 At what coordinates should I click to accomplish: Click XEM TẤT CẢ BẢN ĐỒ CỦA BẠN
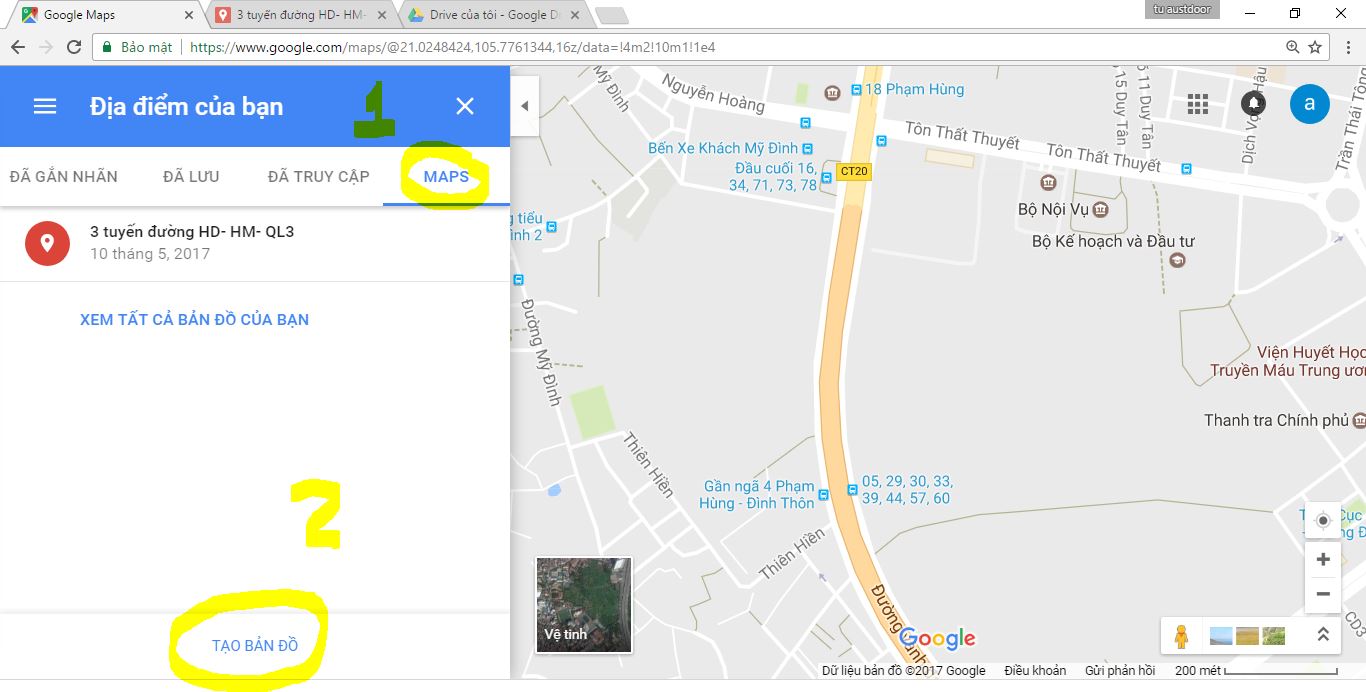(194, 320)
